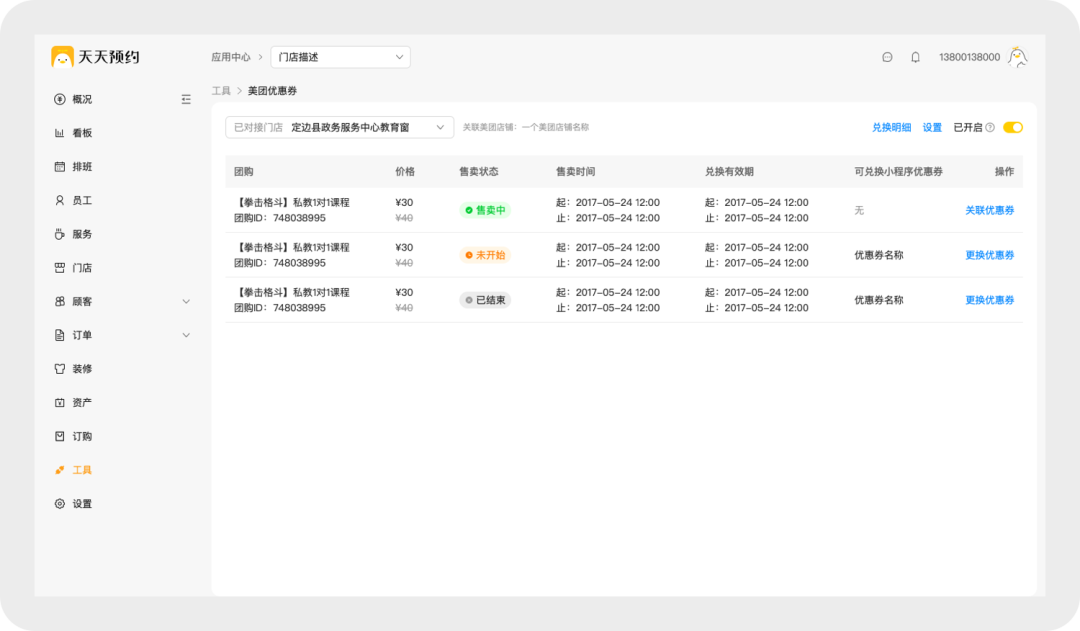Click the 关联美团店铺 label text
This screenshot has height=631, width=1080.
526,127
